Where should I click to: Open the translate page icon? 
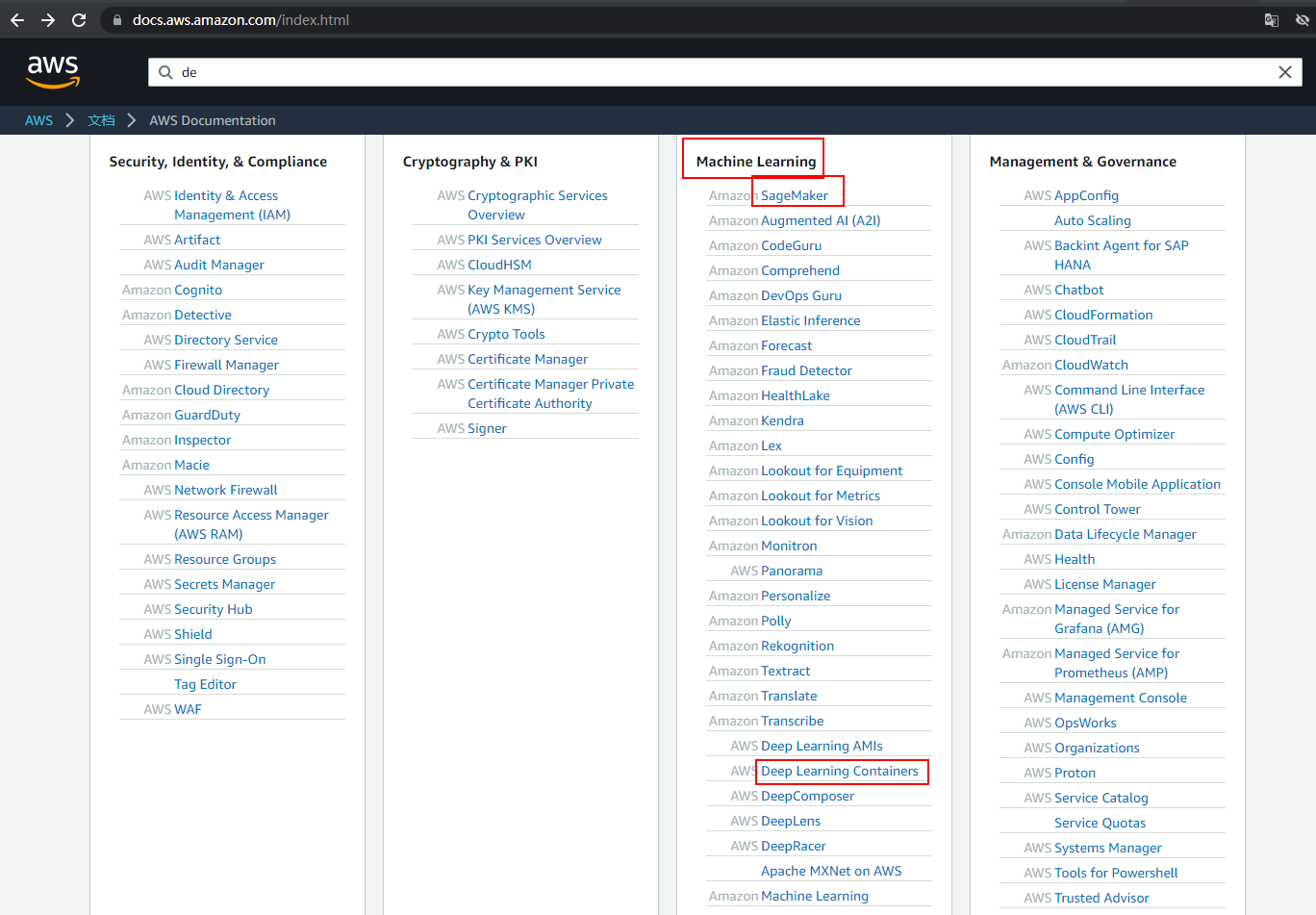click(x=1272, y=19)
